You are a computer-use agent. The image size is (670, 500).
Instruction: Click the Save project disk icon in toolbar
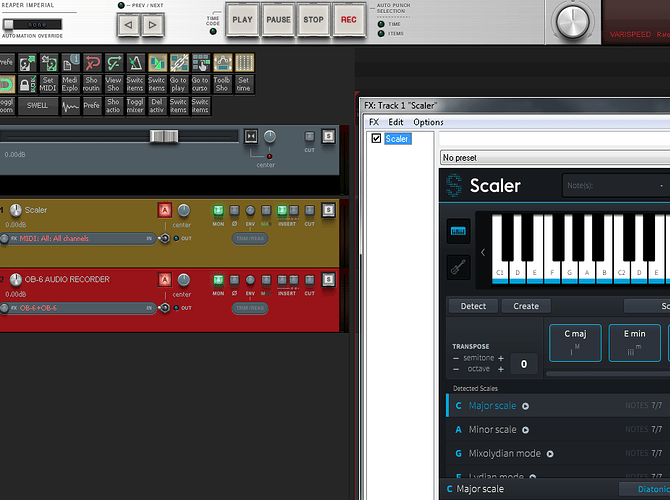click(49, 63)
